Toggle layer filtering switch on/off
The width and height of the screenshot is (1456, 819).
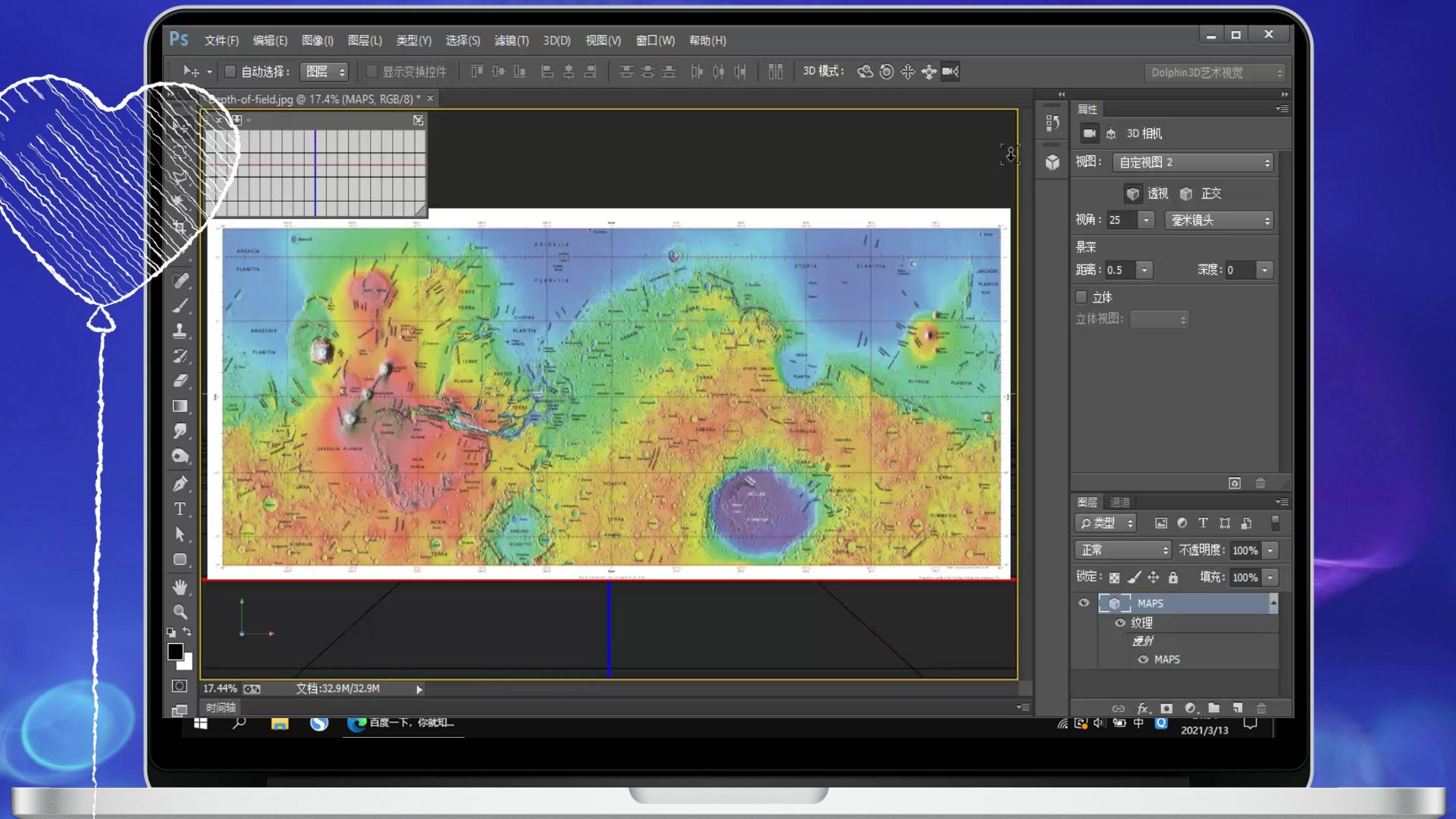[1276, 523]
